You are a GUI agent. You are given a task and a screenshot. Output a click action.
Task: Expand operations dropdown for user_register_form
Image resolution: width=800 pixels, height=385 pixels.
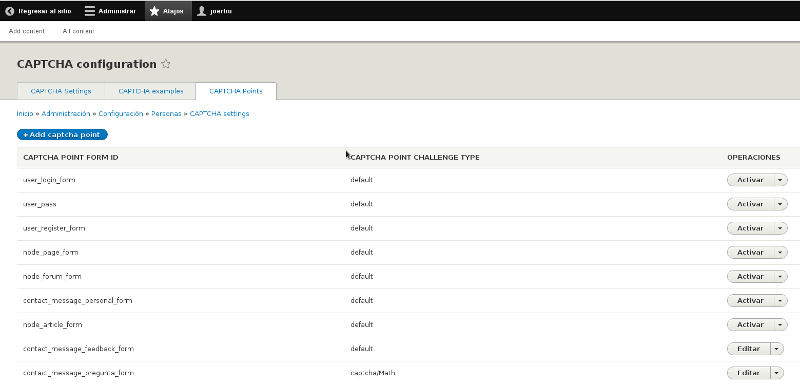click(781, 228)
